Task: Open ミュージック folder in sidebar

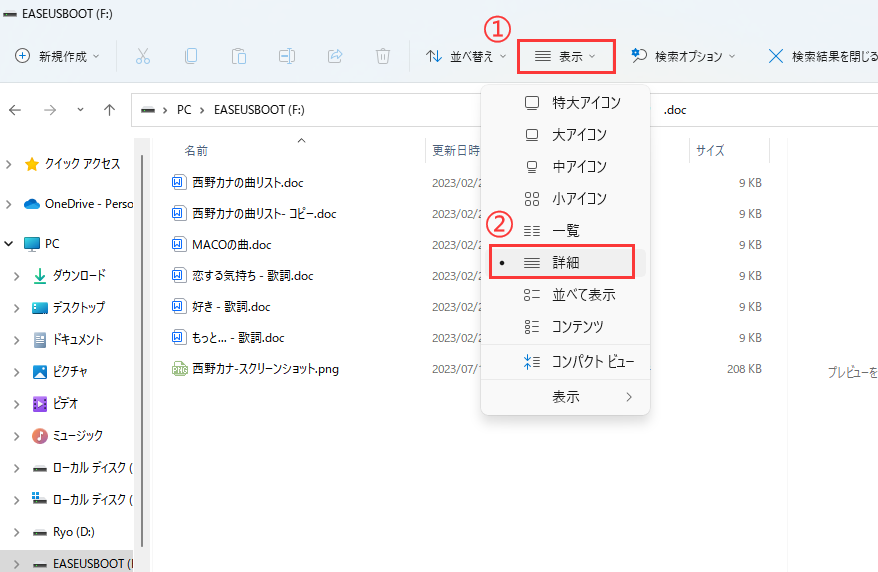Action: pyautogui.click(x=78, y=435)
